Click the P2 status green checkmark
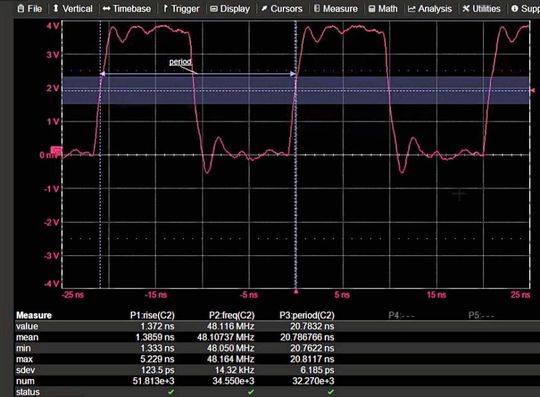Screen dimensions: 540x397 pos(251,392)
